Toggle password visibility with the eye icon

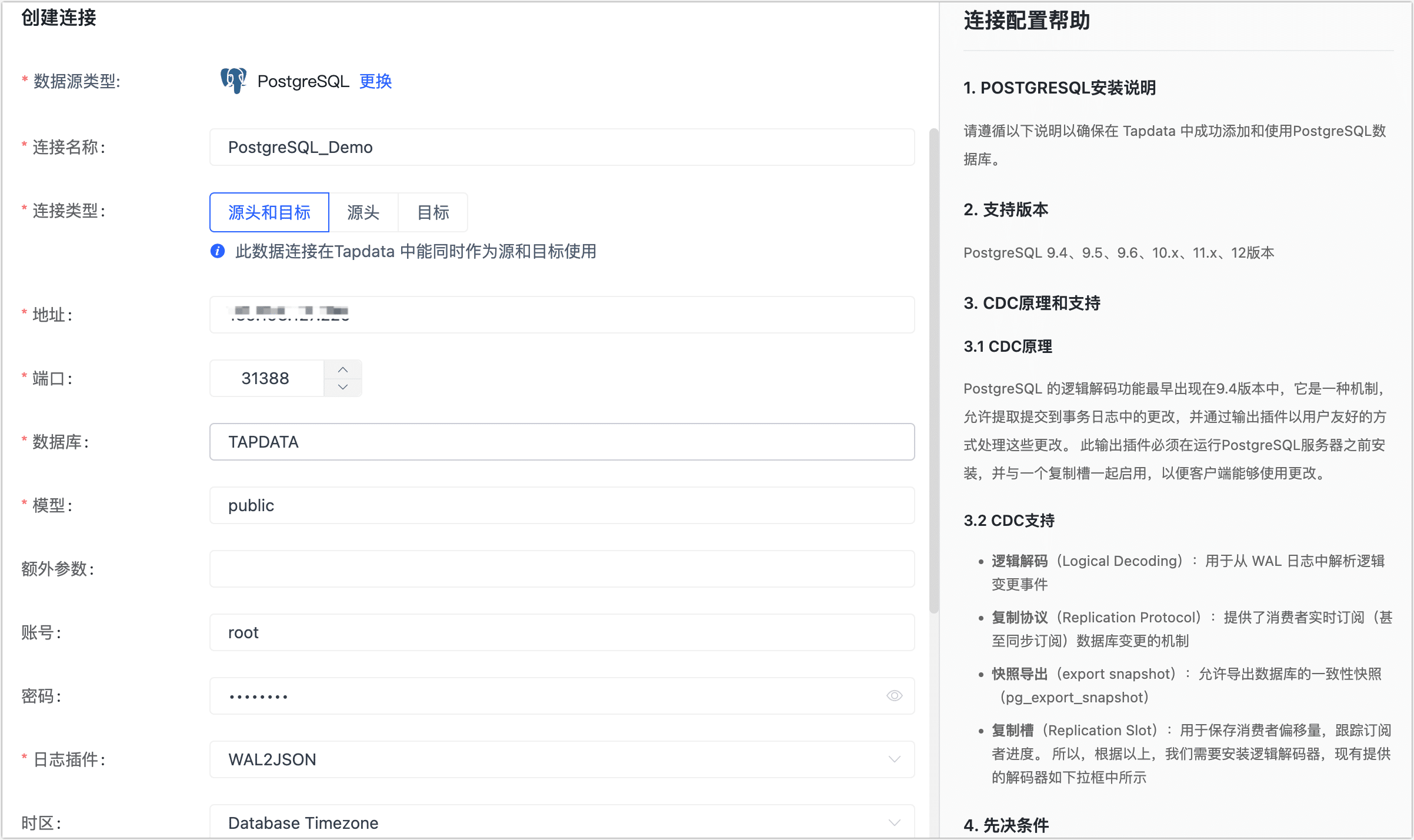point(894,695)
